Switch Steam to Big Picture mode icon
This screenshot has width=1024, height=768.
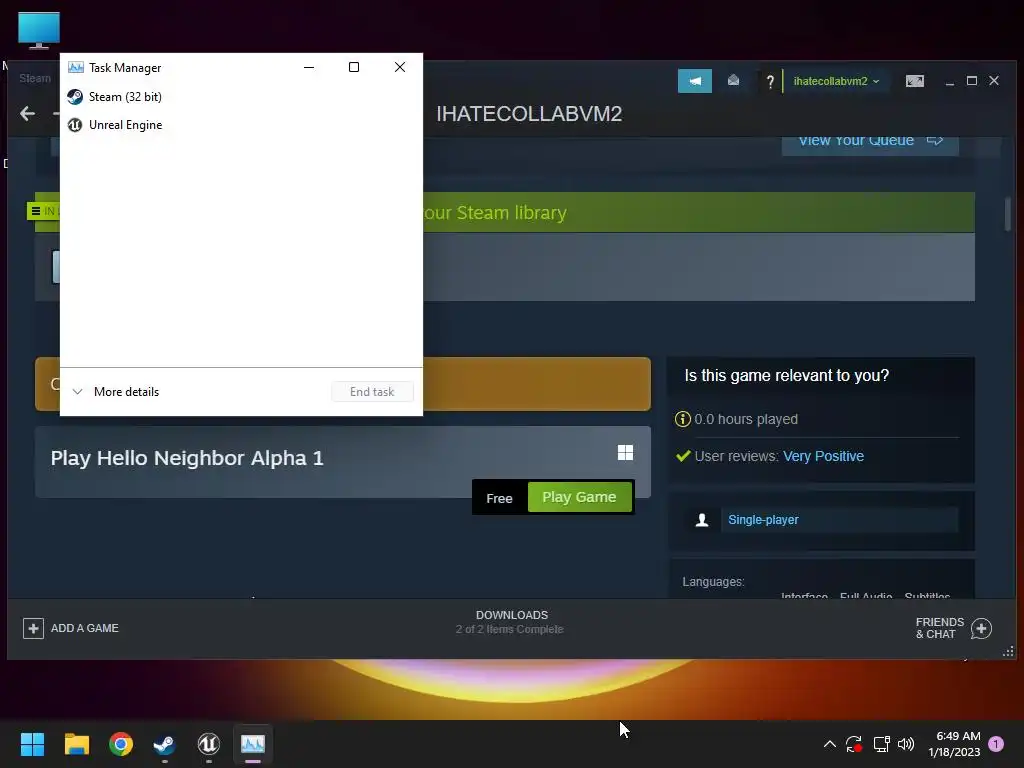point(914,81)
